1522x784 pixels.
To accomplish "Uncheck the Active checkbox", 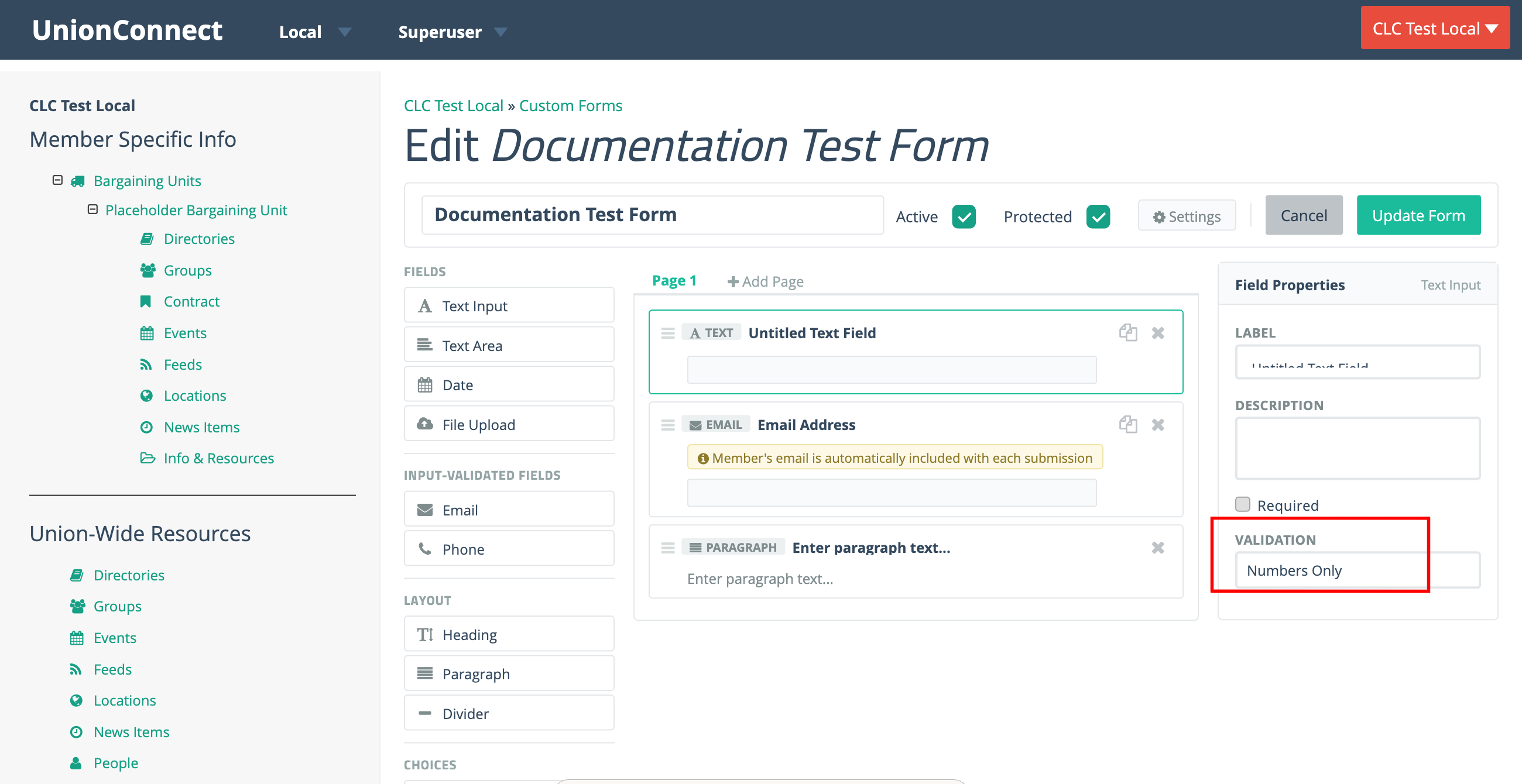I will [x=963, y=216].
